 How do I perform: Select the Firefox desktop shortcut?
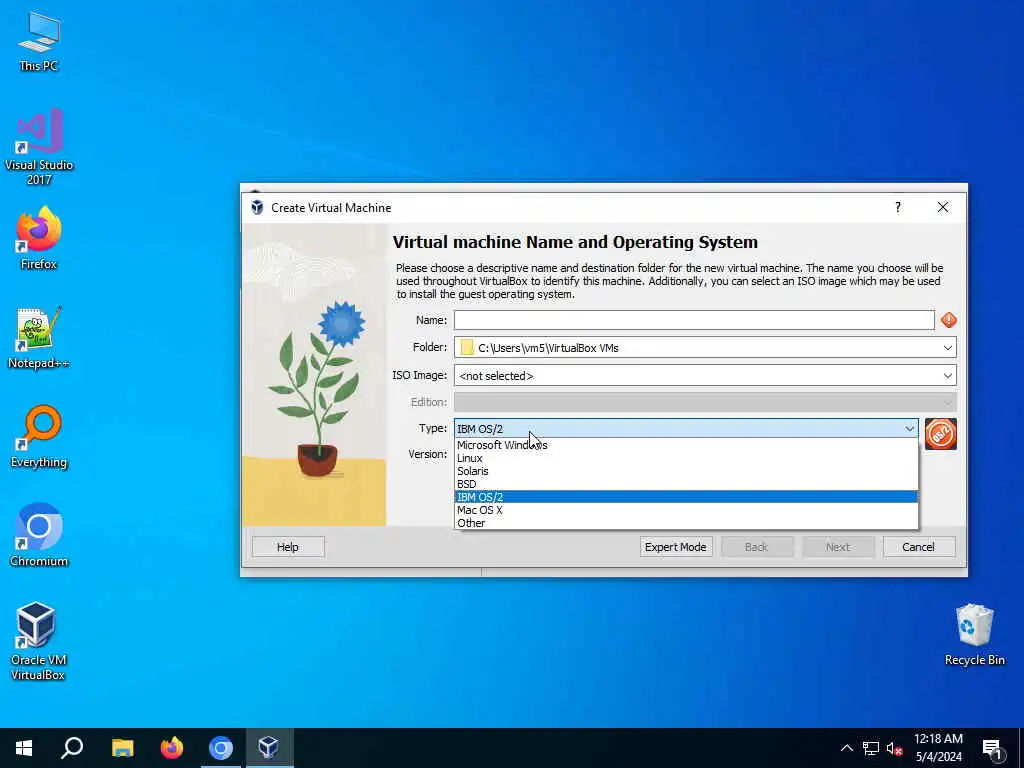[x=39, y=238]
